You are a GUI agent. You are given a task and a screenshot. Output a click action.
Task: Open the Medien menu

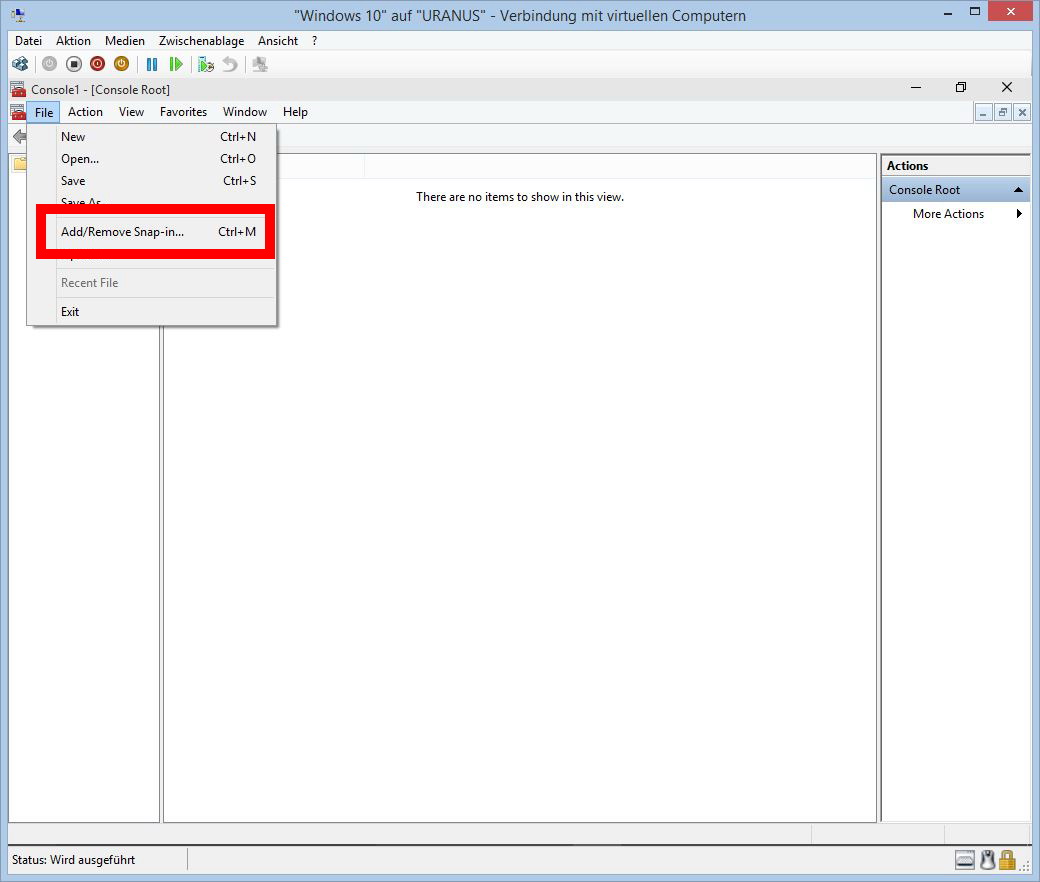[124, 41]
